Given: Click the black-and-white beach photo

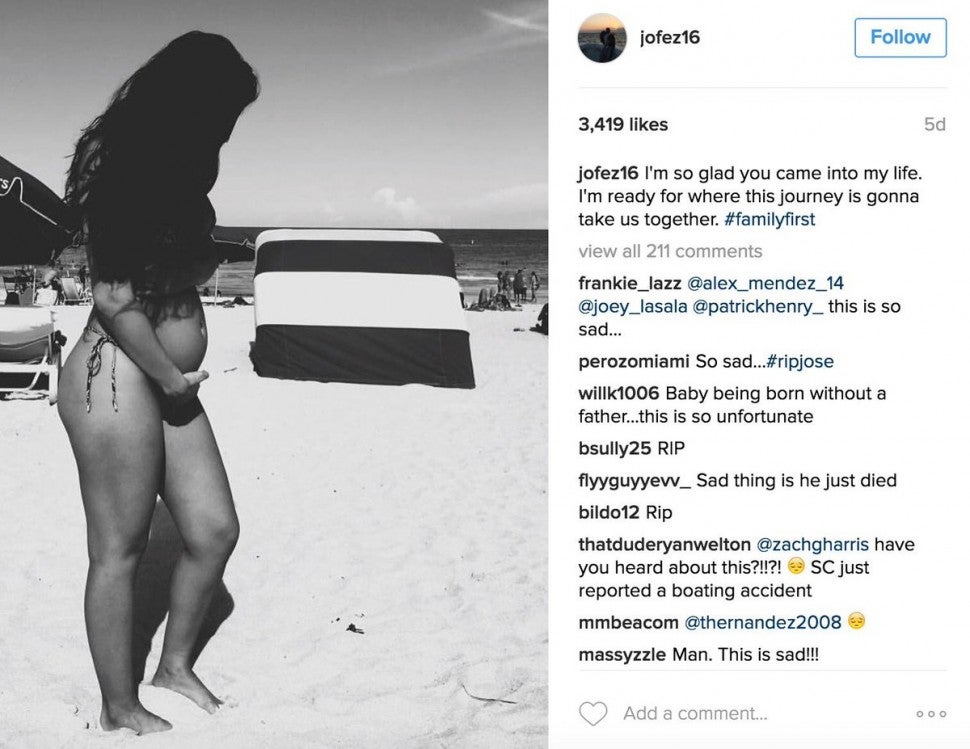Looking at the screenshot, I should pos(274,374).
